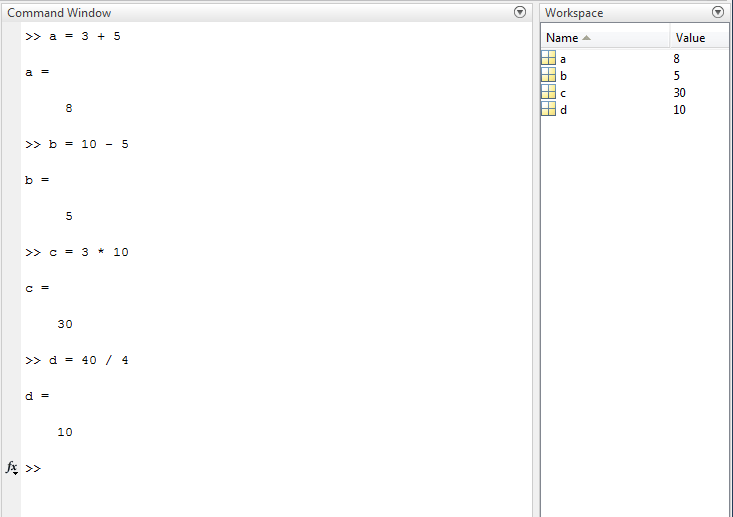Select variable c in the Workspace
This screenshot has height=517, width=733.
coord(563,93)
